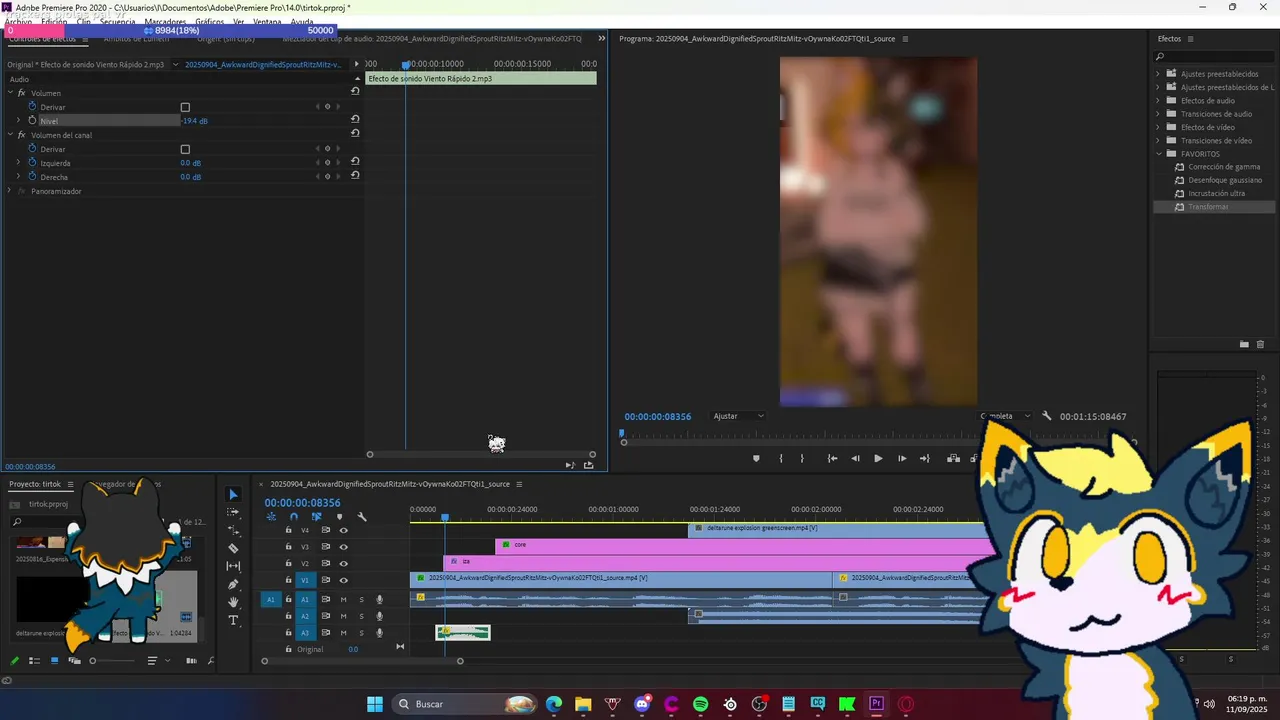Select the Pen tool
This screenshot has width=1280, height=720.
pos(234,584)
